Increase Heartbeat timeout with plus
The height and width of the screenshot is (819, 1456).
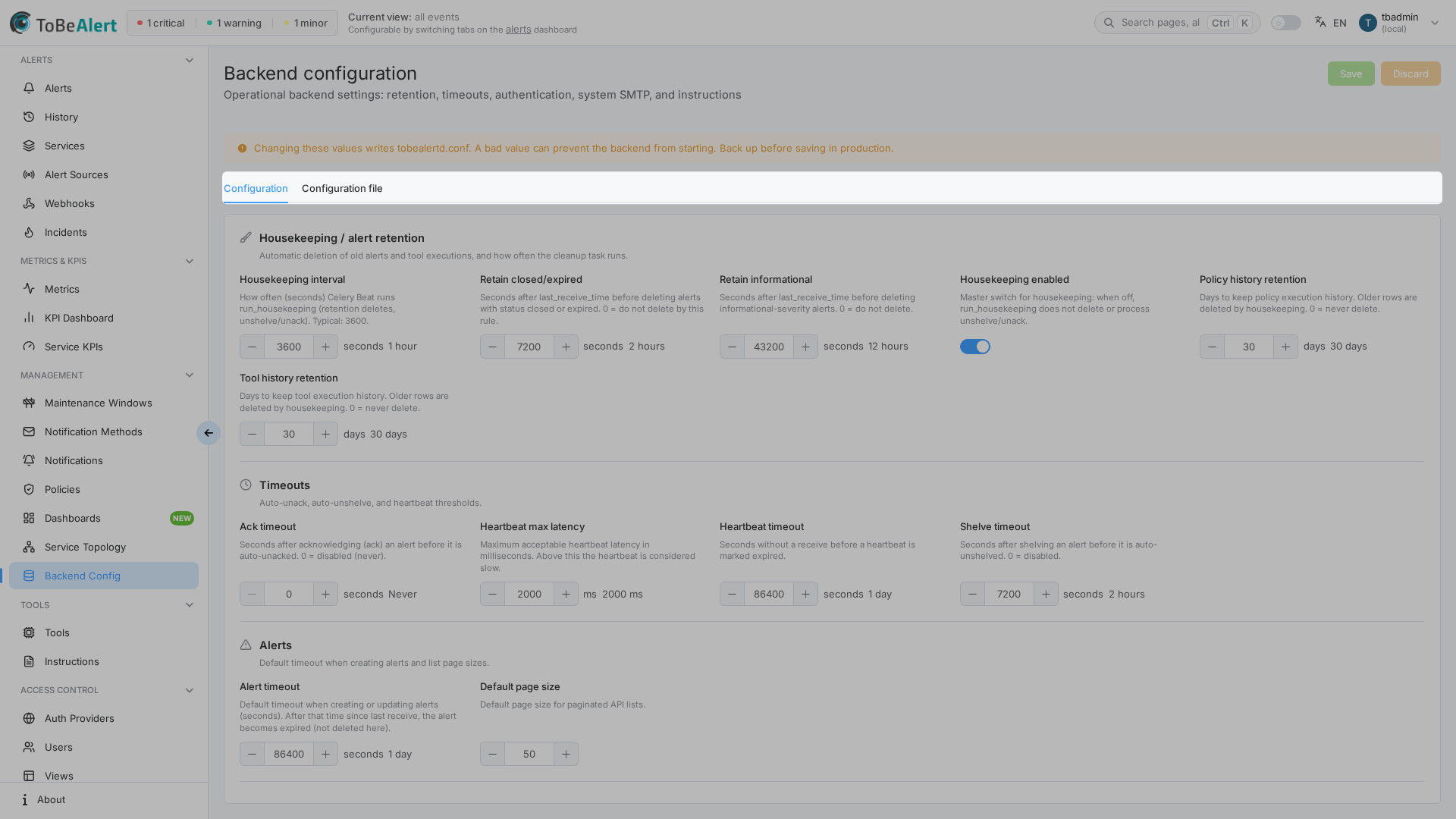[805, 594]
